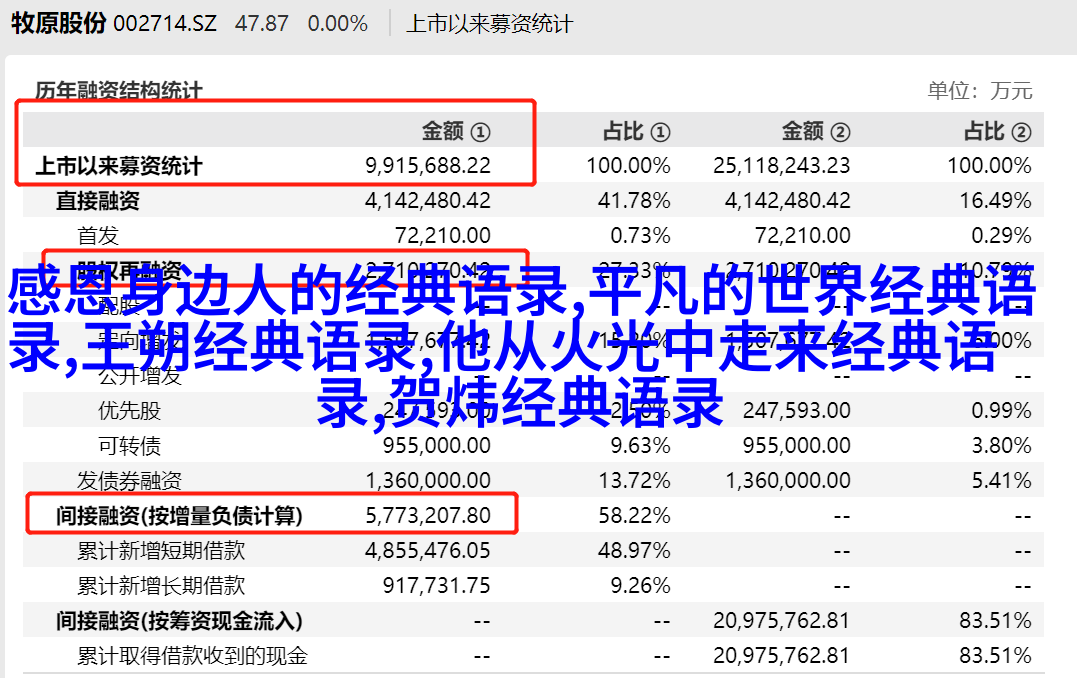Click the price change 0.00%
The height and width of the screenshot is (678, 1077).
point(338,24)
